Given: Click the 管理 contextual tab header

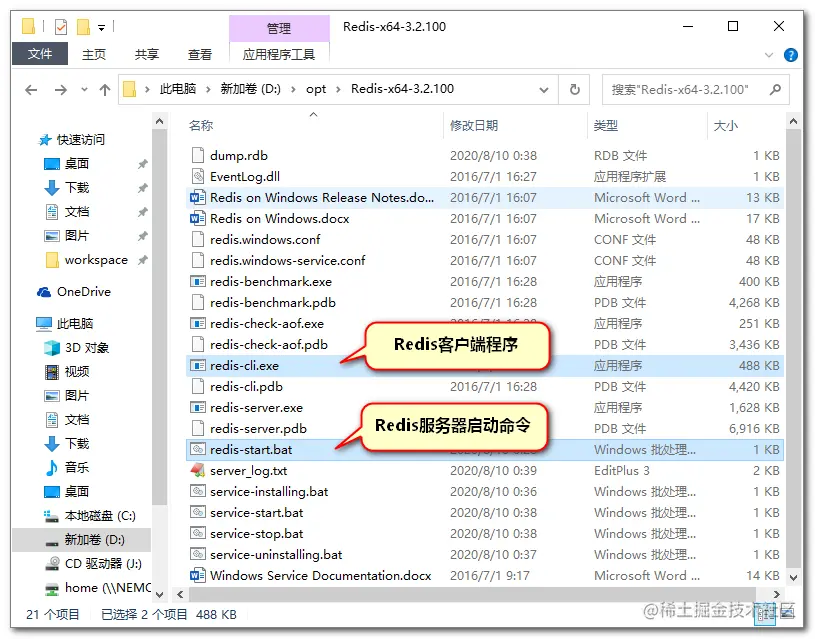Looking at the screenshot, I should click(279, 28).
